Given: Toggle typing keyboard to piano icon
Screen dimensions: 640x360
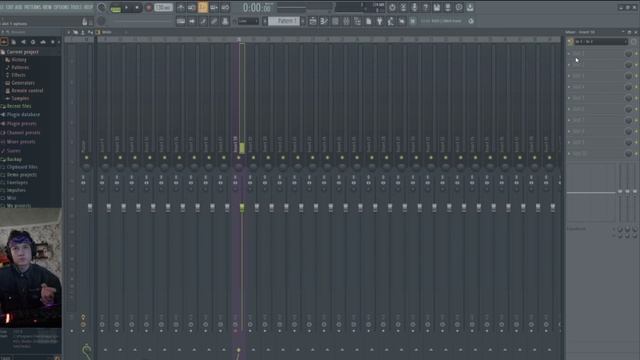Looking at the screenshot, I should point(181,21).
